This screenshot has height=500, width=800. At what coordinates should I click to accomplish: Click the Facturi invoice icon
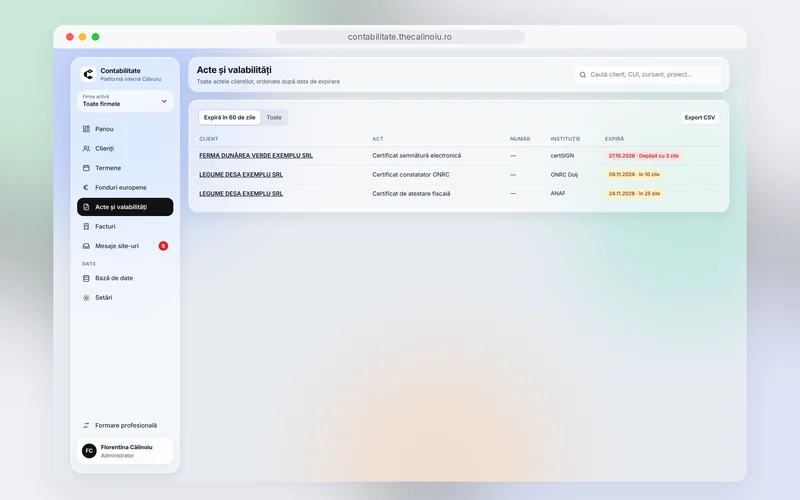(x=86, y=227)
